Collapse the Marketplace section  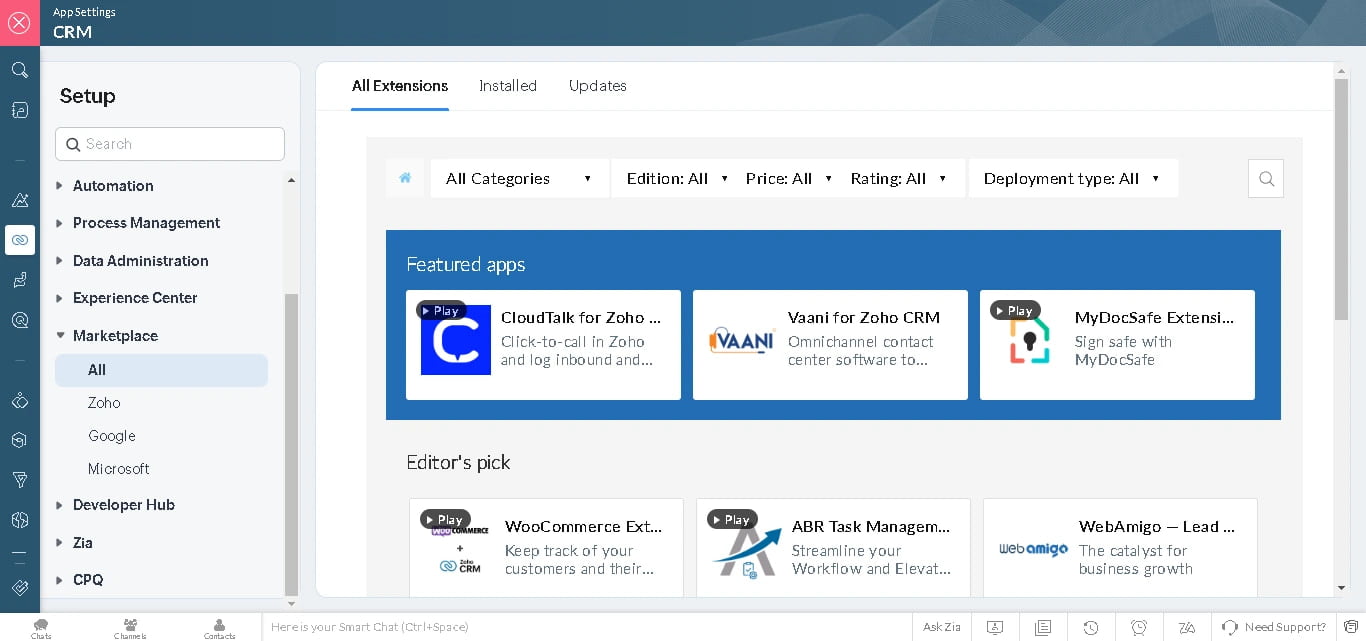coord(115,336)
